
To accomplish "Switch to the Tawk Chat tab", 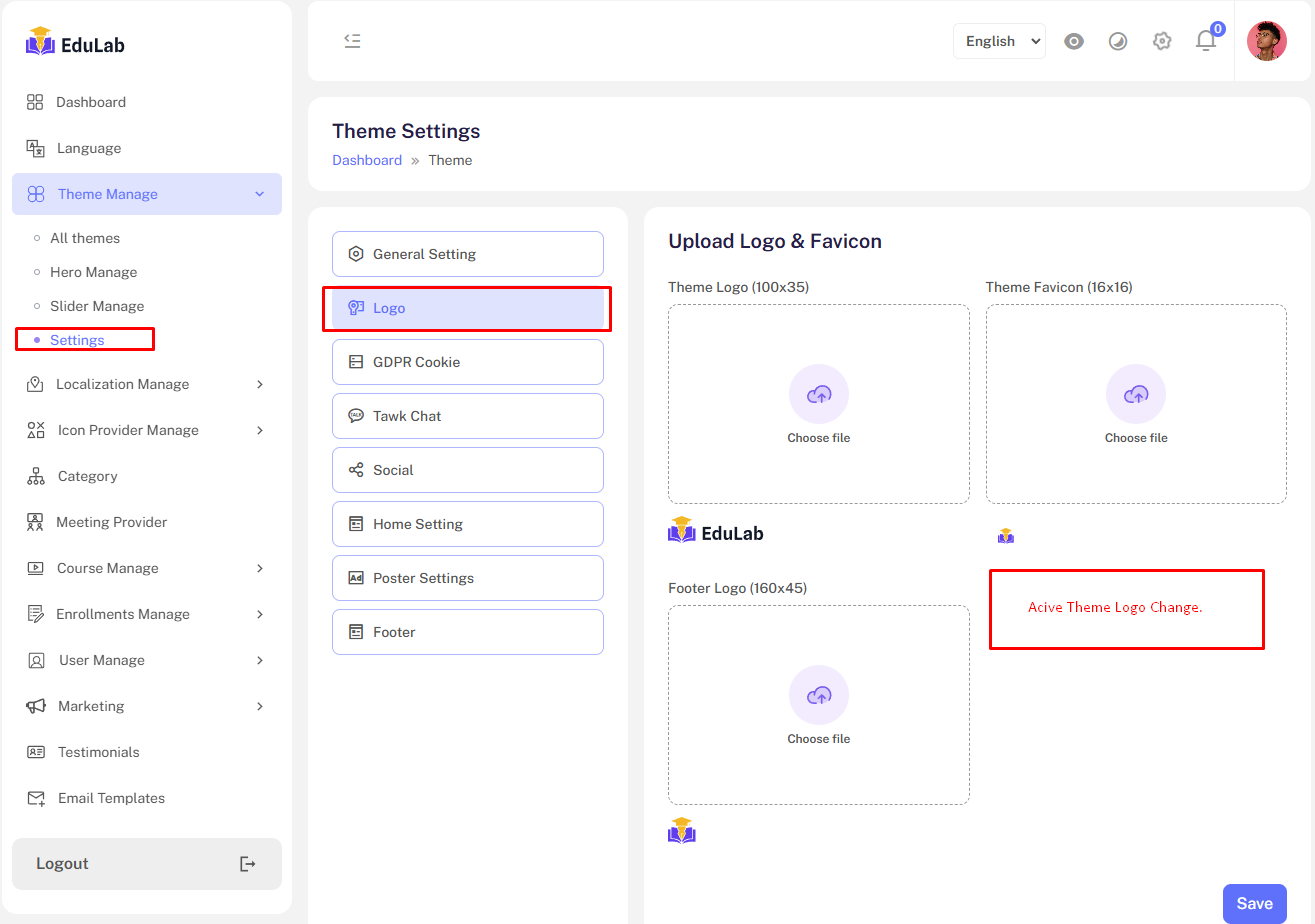I will pyautogui.click(x=467, y=416).
